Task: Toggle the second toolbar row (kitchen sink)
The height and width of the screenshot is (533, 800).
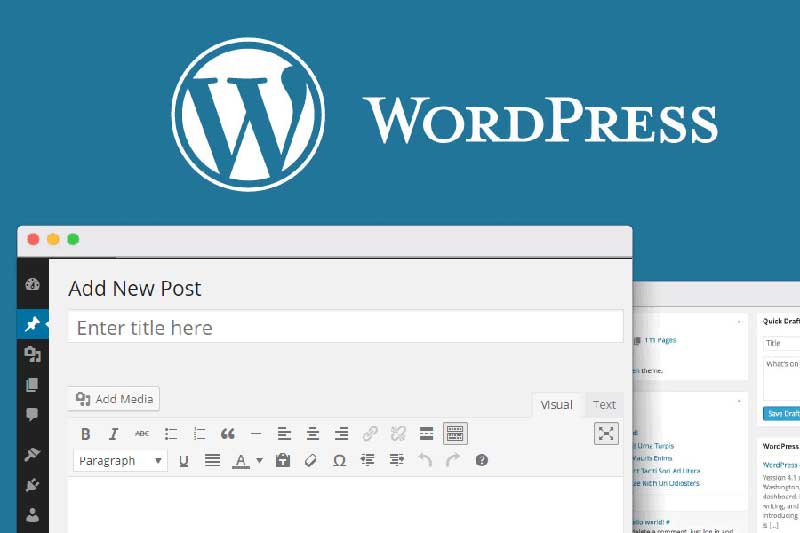Action: (x=455, y=434)
